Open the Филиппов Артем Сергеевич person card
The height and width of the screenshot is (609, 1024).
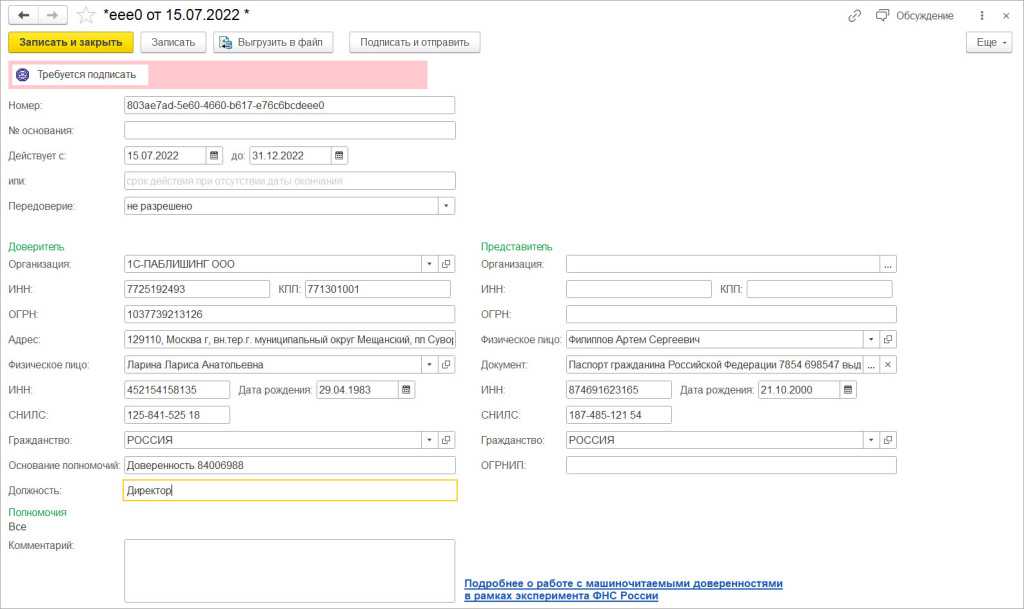[888, 339]
